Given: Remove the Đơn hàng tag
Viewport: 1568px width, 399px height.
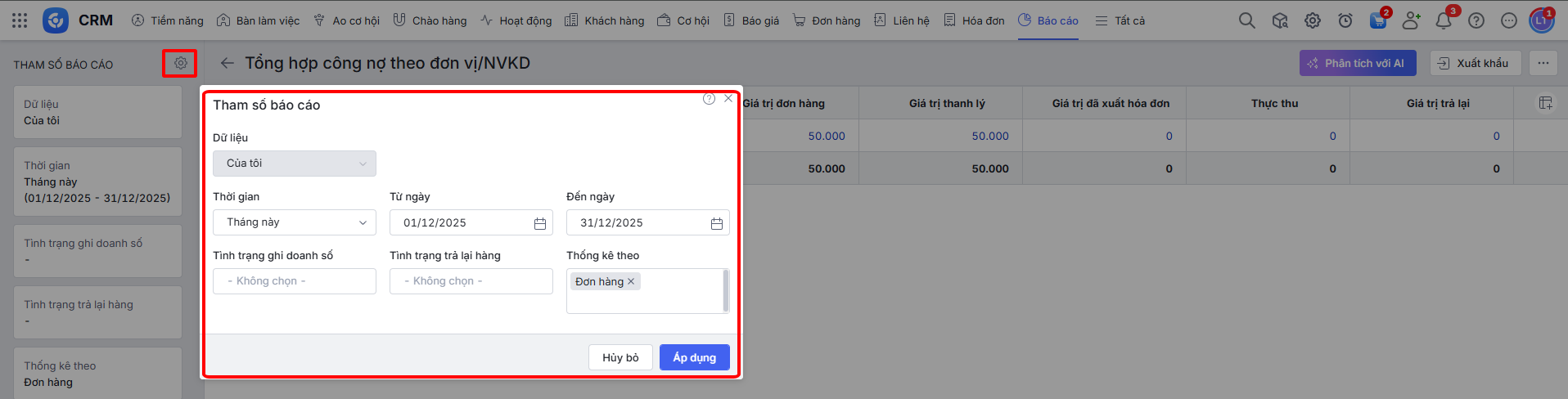Looking at the screenshot, I should 631,281.
